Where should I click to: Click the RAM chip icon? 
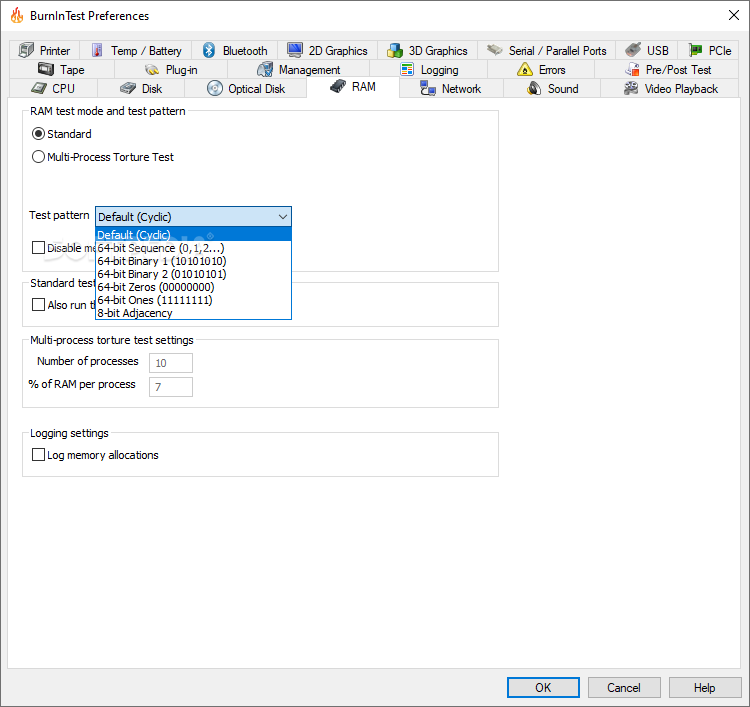338,87
